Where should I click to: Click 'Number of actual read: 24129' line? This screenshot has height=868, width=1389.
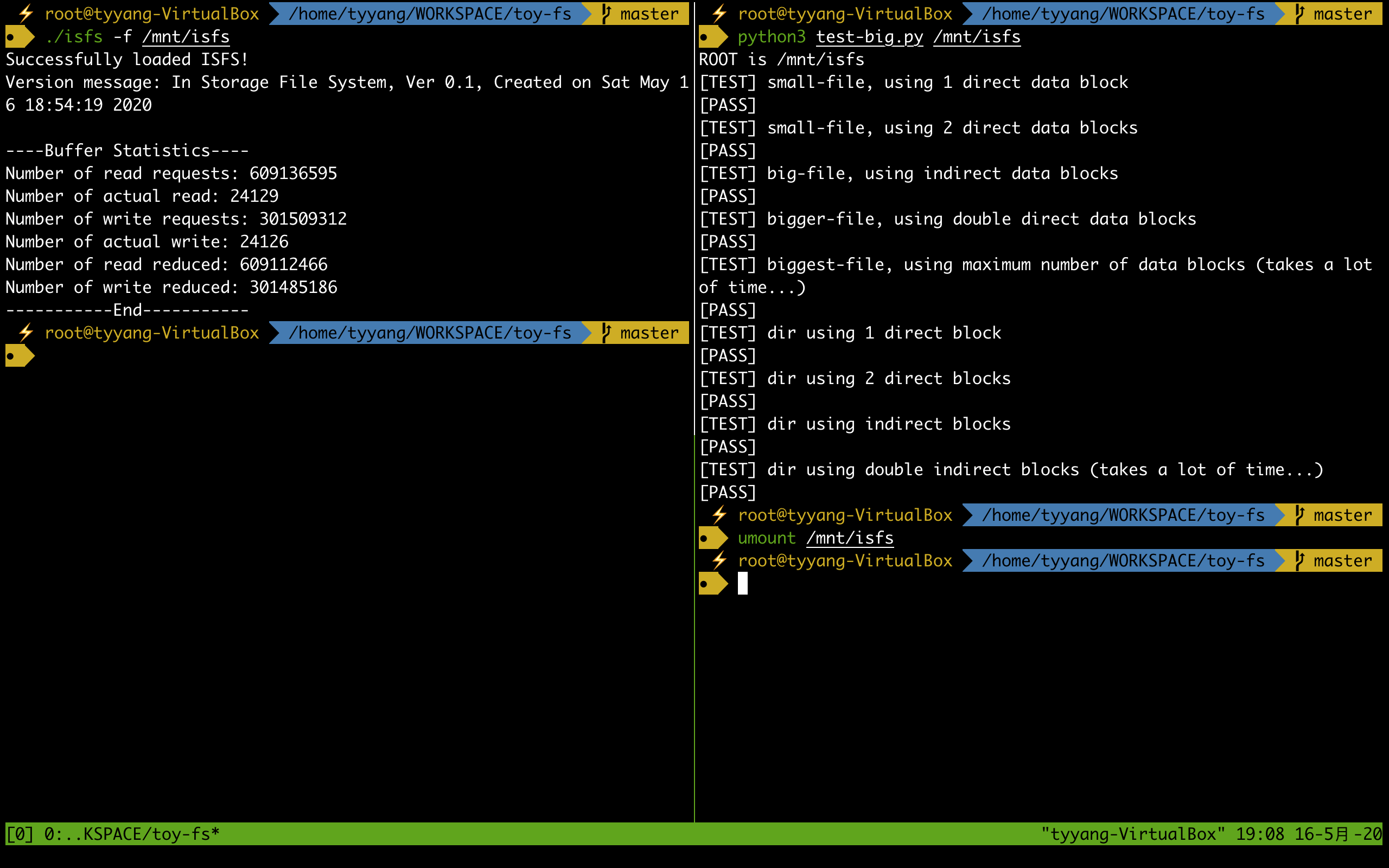[x=142, y=196]
